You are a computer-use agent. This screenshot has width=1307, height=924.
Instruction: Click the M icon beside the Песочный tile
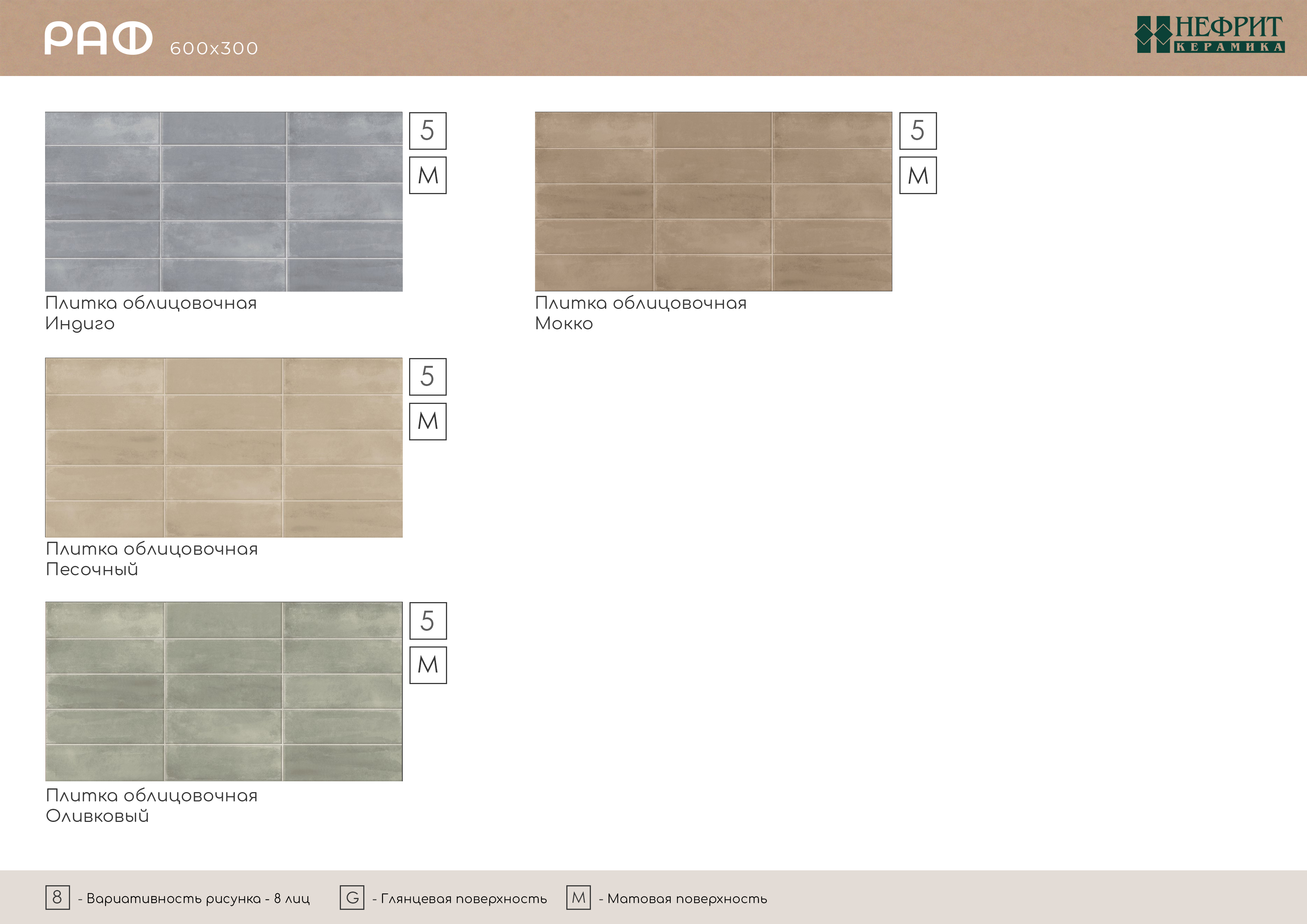428,421
